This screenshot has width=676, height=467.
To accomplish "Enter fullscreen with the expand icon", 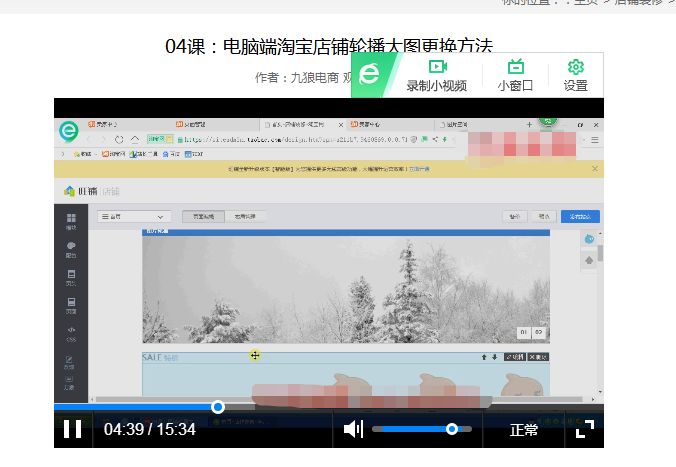I will [x=585, y=429].
